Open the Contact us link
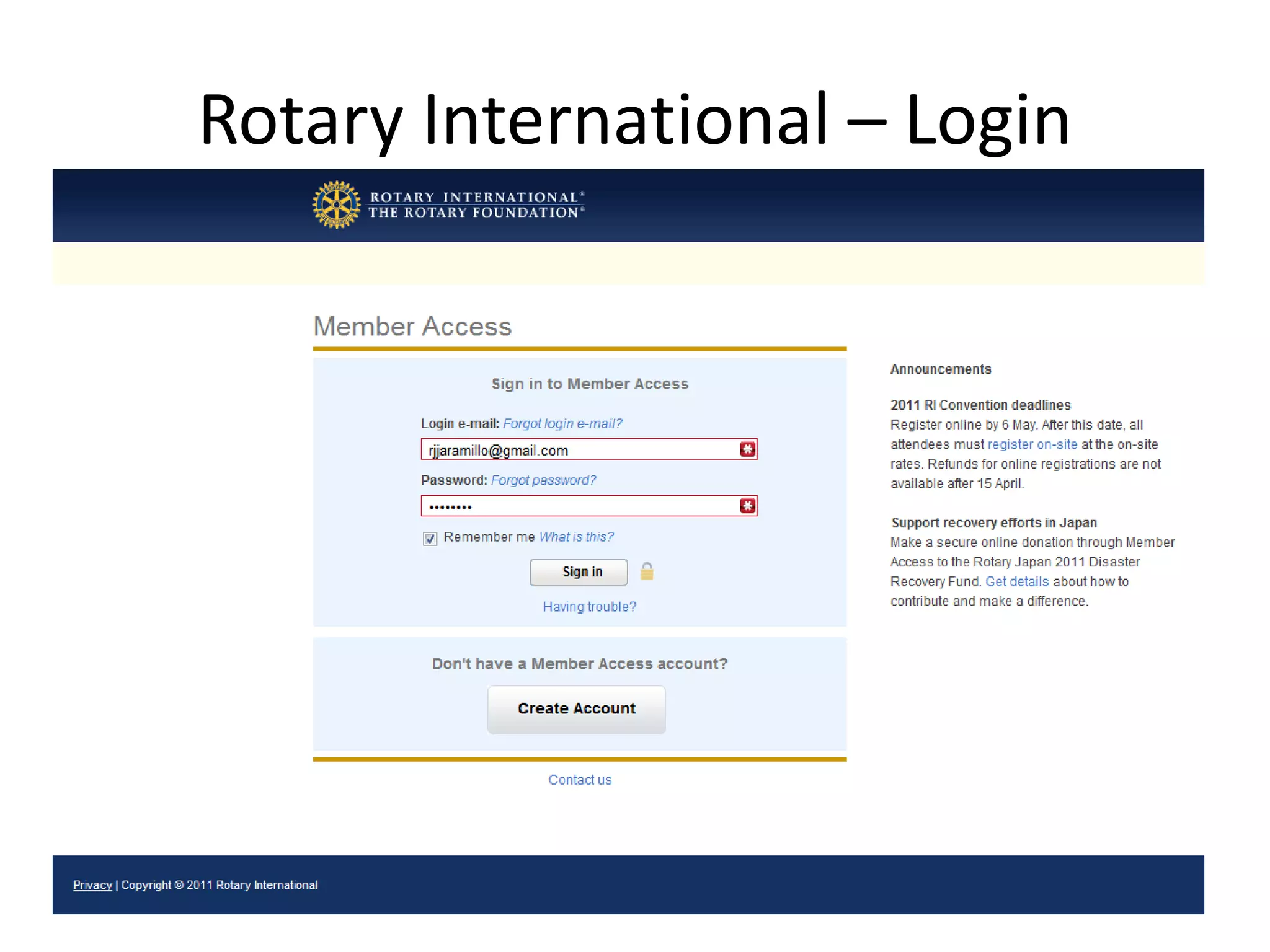1270x952 pixels. (x=580, y=780)
